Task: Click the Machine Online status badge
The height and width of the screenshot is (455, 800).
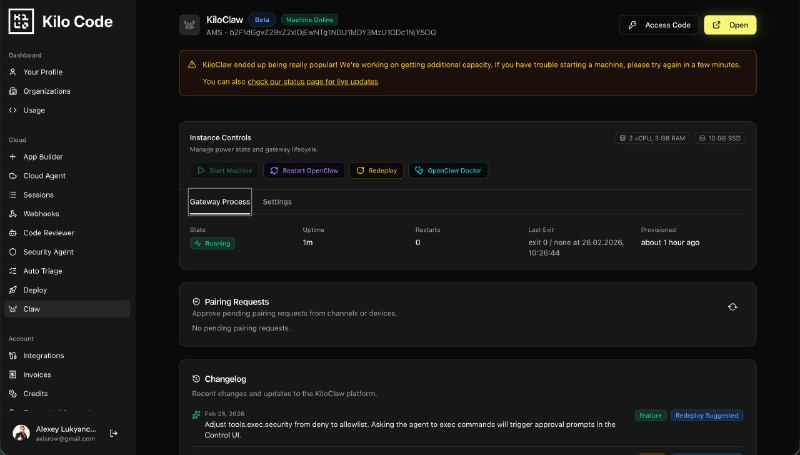Action: point(309,20)
